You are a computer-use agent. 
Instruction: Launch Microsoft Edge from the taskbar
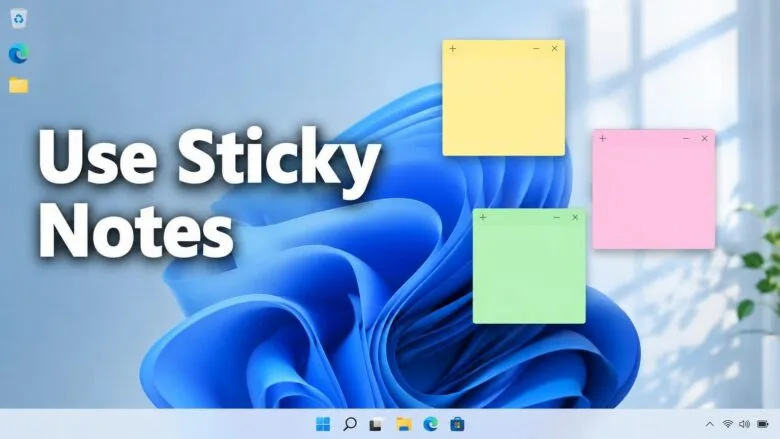(430, 424)
